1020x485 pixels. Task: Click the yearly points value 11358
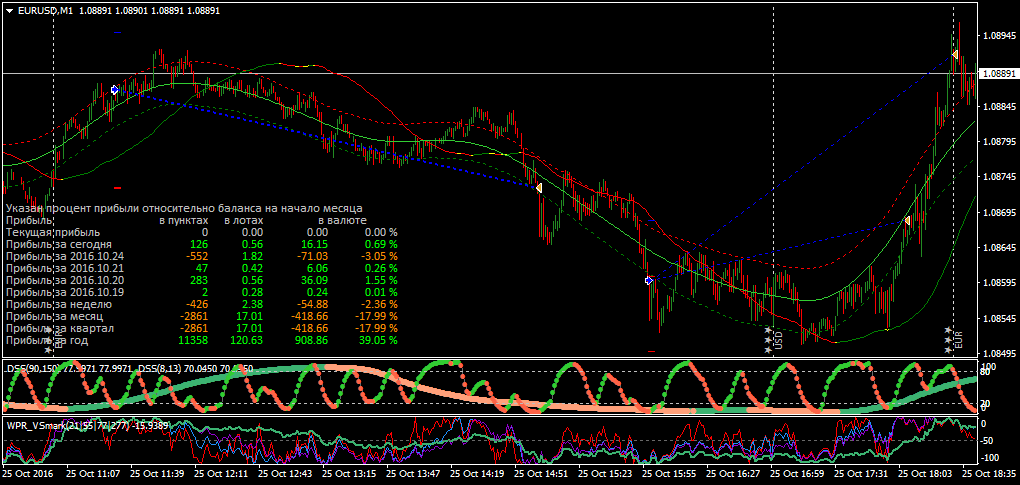[193, 340]
